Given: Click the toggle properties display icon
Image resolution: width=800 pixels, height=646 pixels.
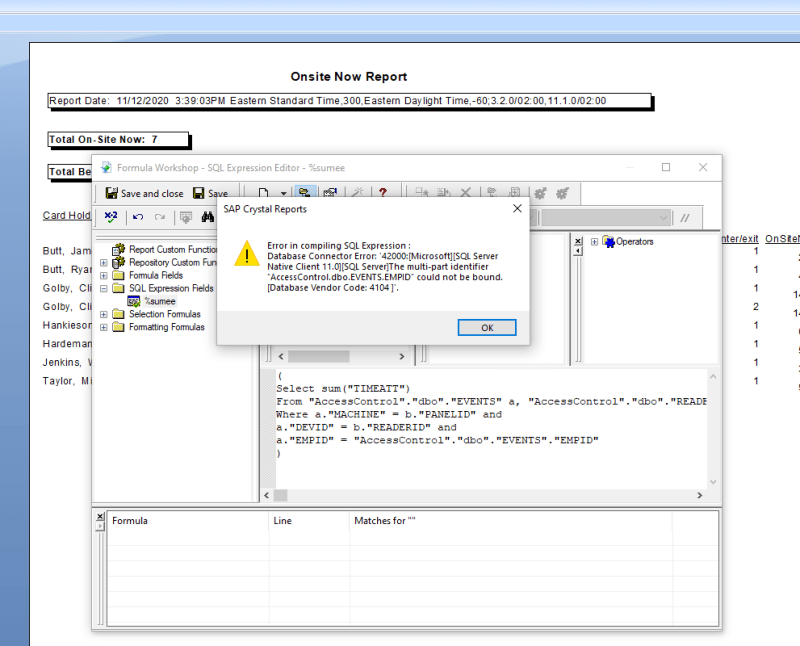Looking at the screenshot, I should pos(330,193).
